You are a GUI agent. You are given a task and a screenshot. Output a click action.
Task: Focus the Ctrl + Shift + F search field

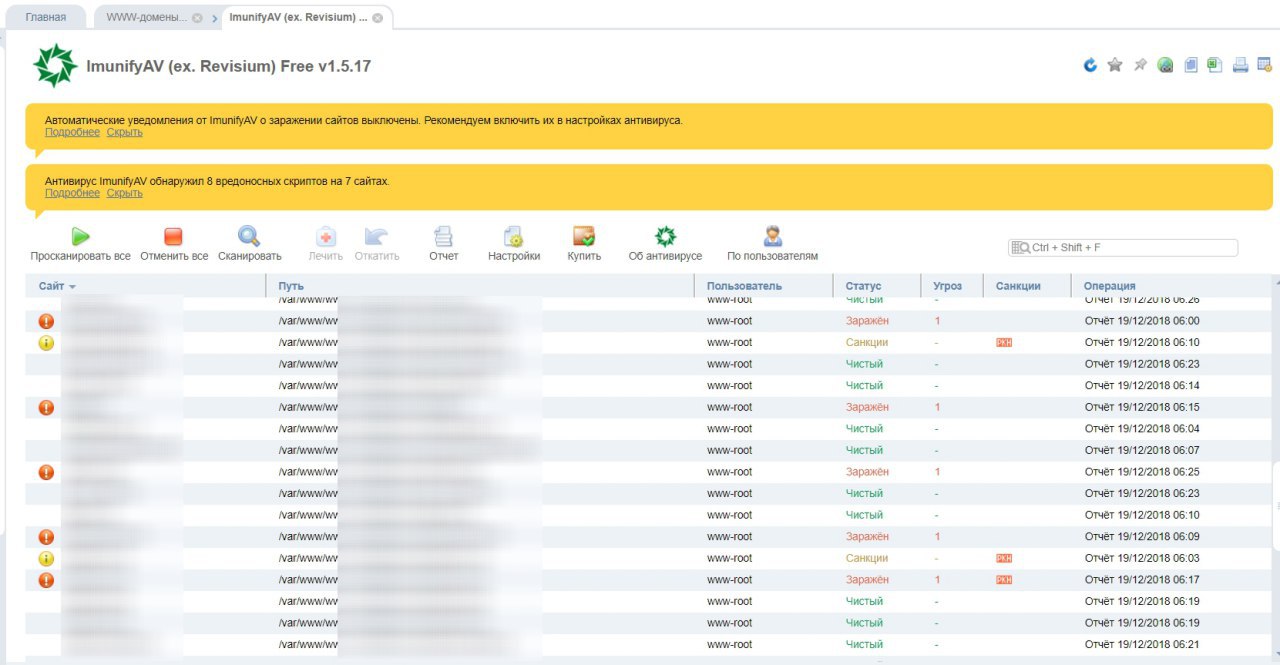tap(1123, 247)
